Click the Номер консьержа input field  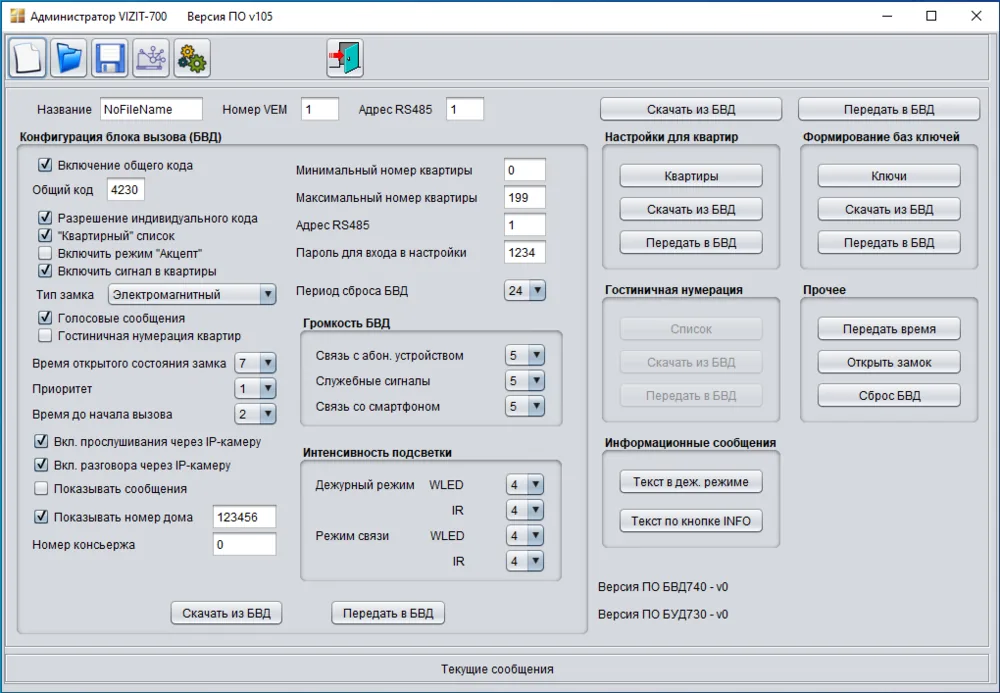coord(244,544)
